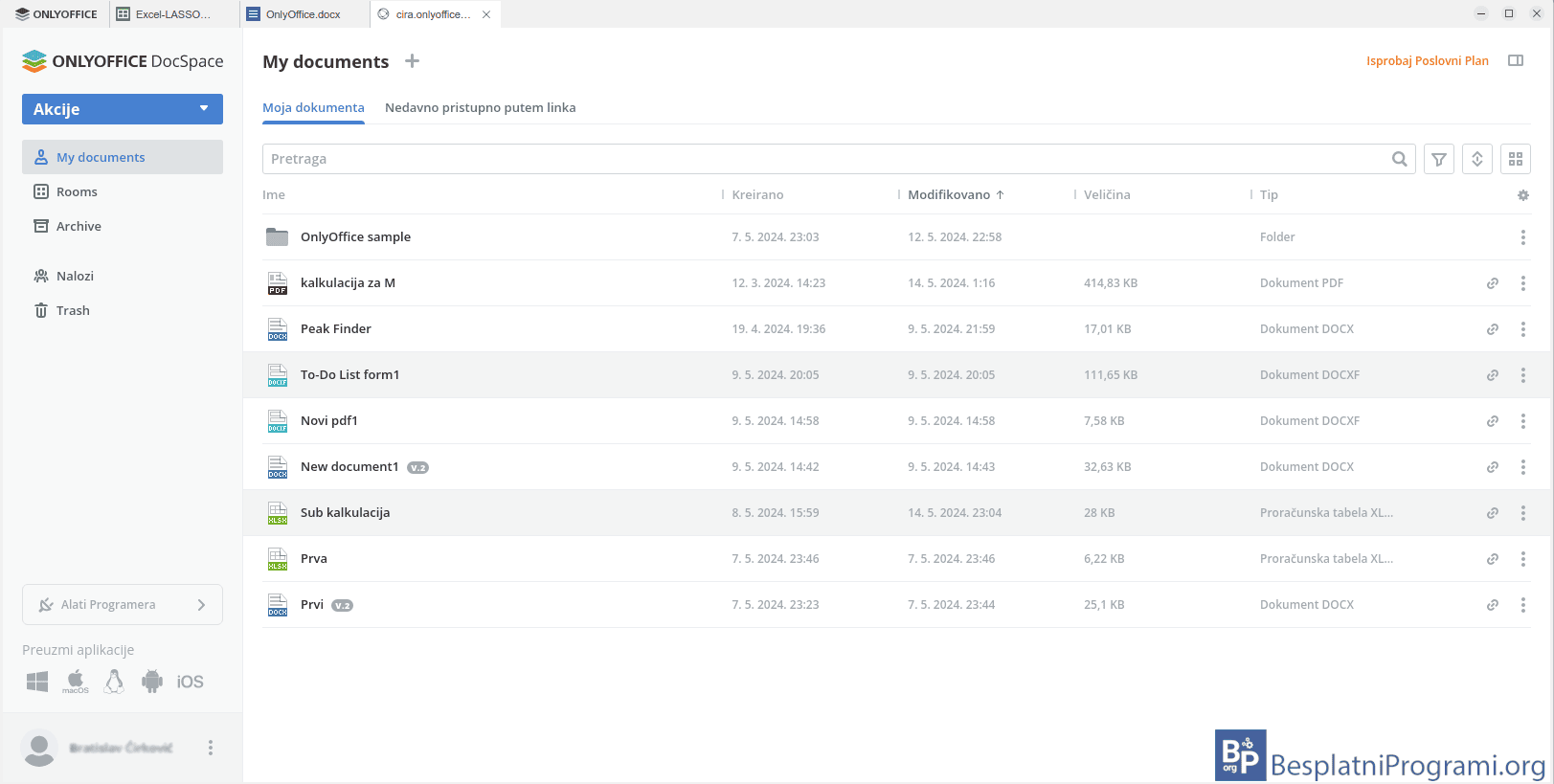The height and width of the screenshot is (784, 1554).
Task: Click the ONLYOFFICE home tab
Action: tap(56, 14)
